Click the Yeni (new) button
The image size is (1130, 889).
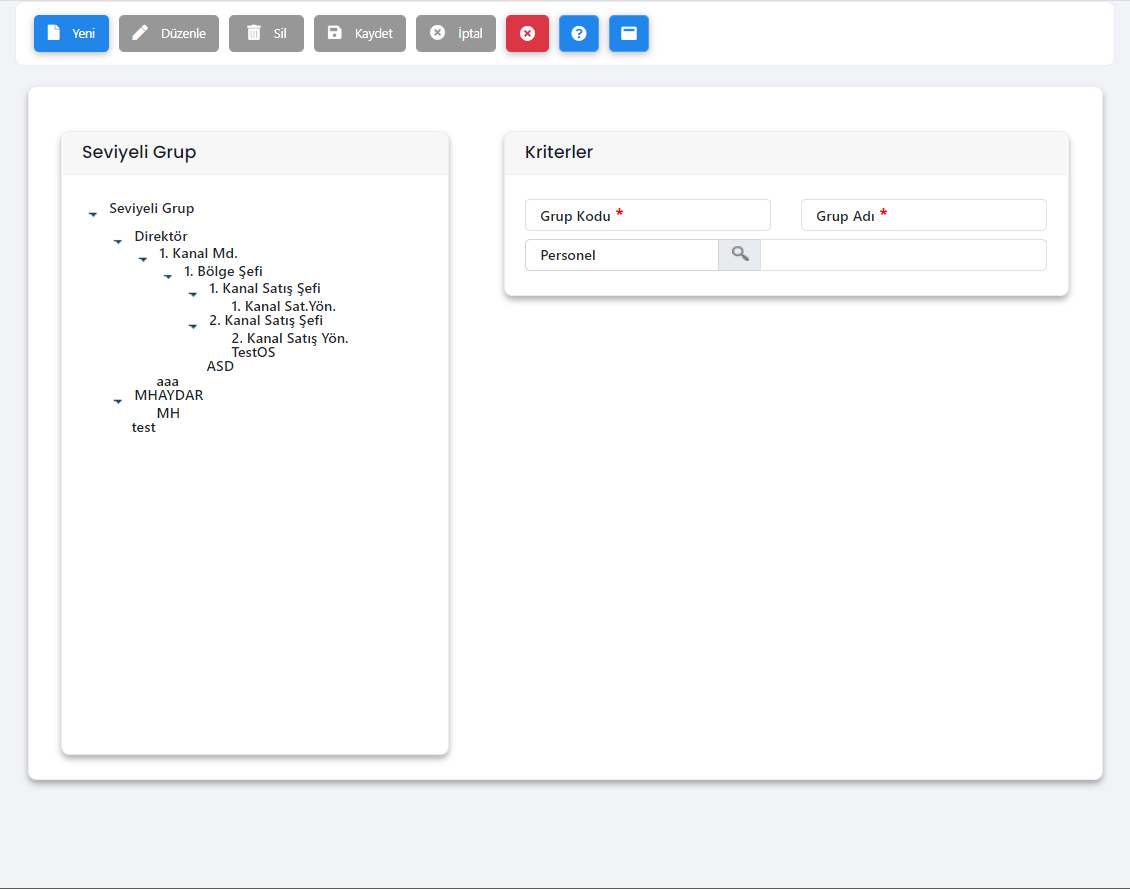pos(71,33)
